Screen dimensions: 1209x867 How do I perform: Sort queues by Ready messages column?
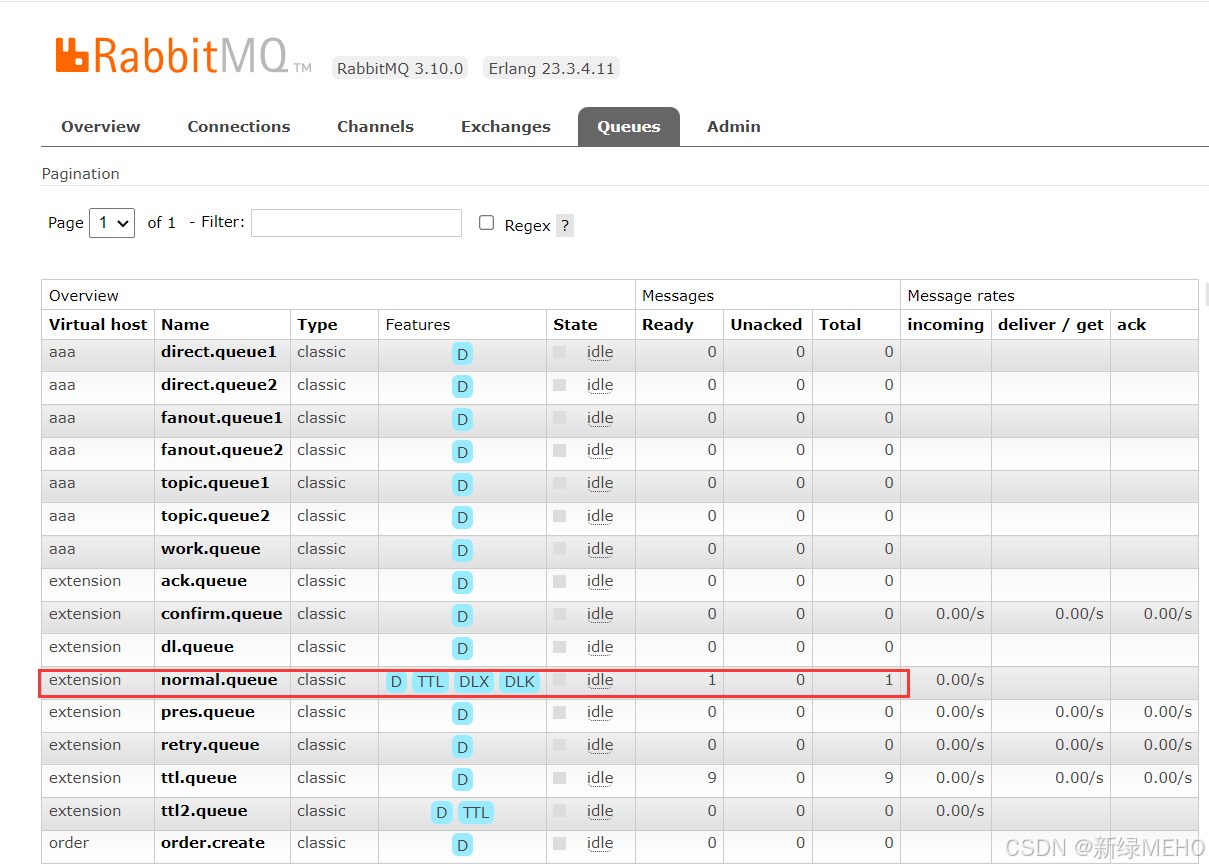667,325
